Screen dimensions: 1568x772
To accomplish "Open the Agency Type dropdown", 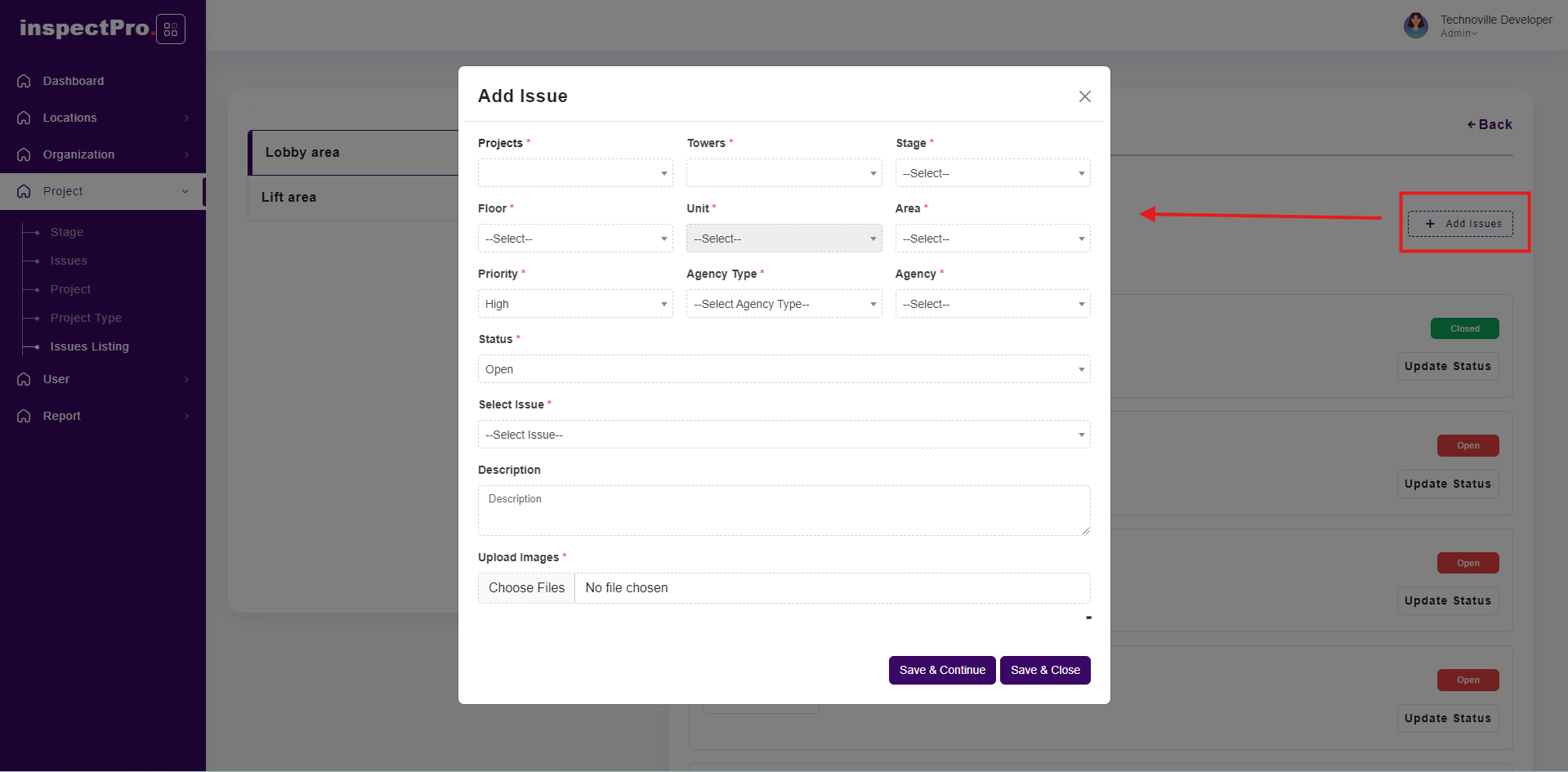I will click(783, 304).
